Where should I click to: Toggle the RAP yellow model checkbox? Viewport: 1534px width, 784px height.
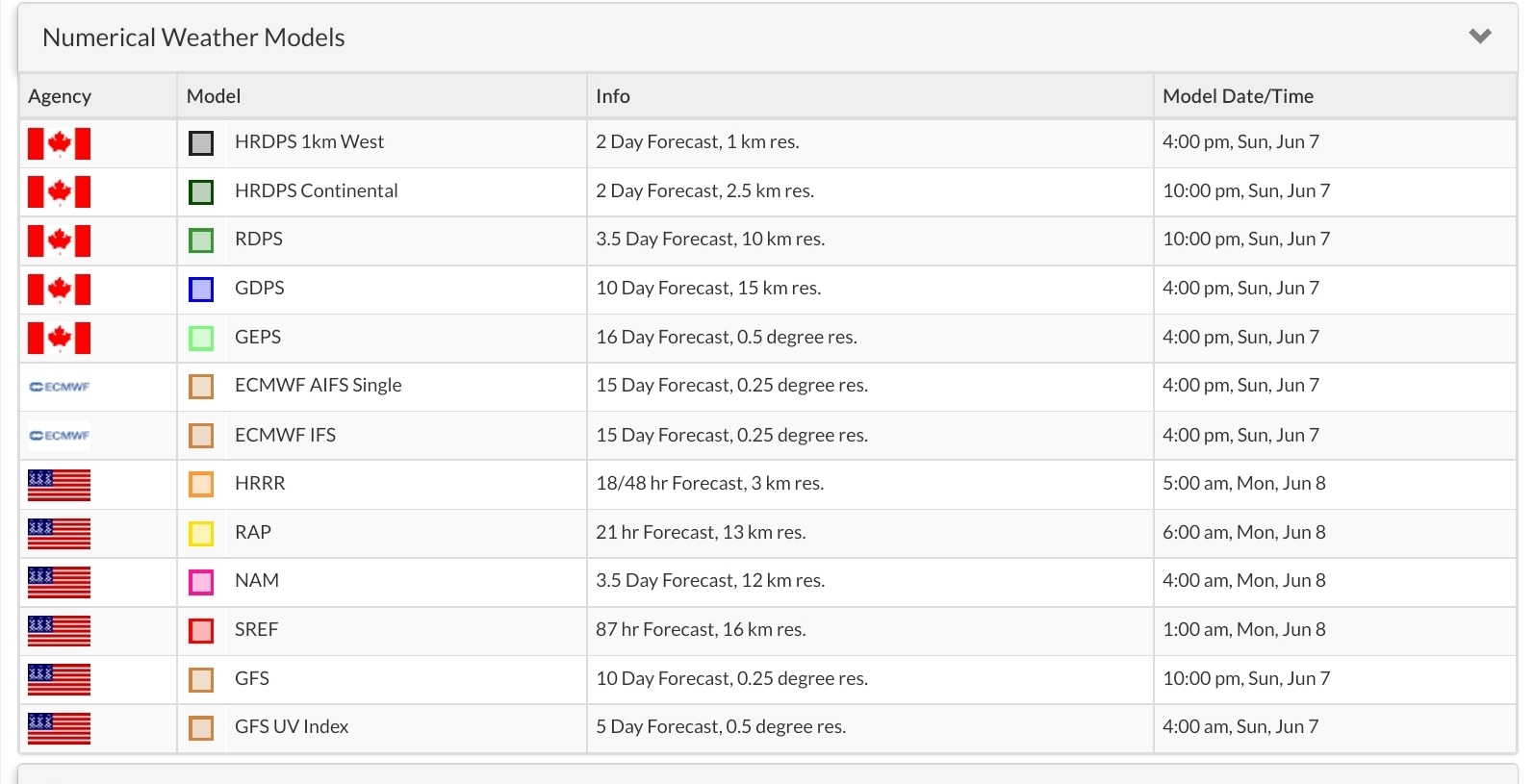pyautogui.click(x=201, y=533)
